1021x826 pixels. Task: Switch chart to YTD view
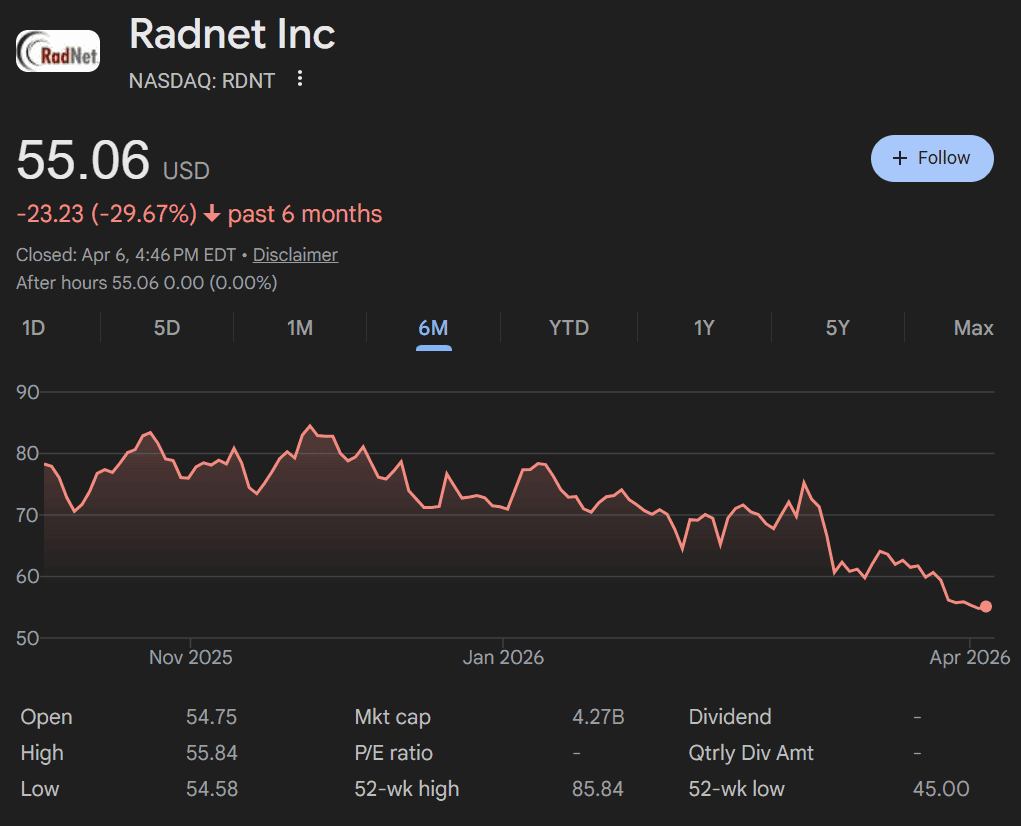click(x=569, y=328)
